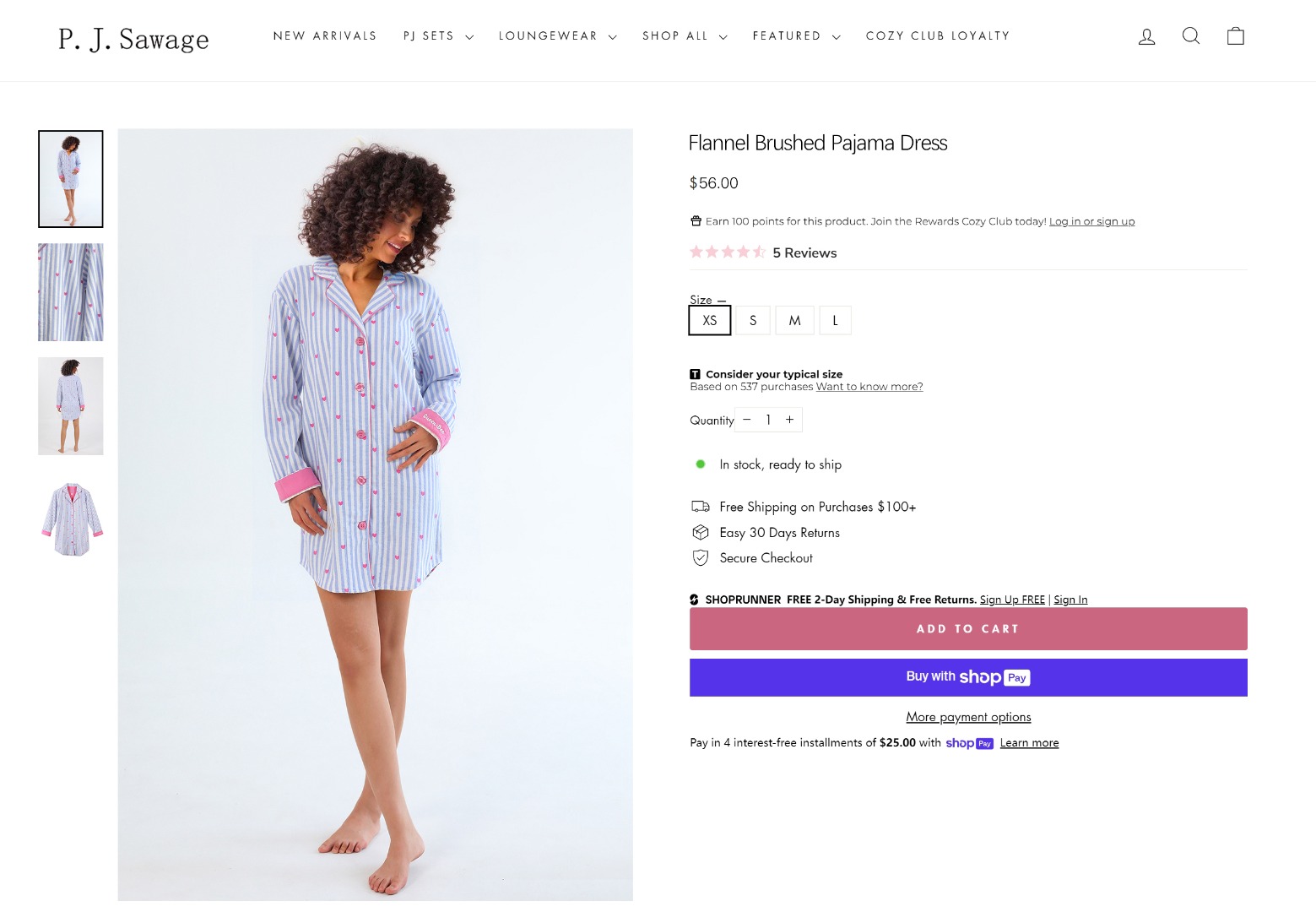The height and width of the screenshot is (912, 1316).
Task: Decrease quantity with the minus icon
Action: click(747, 420)
